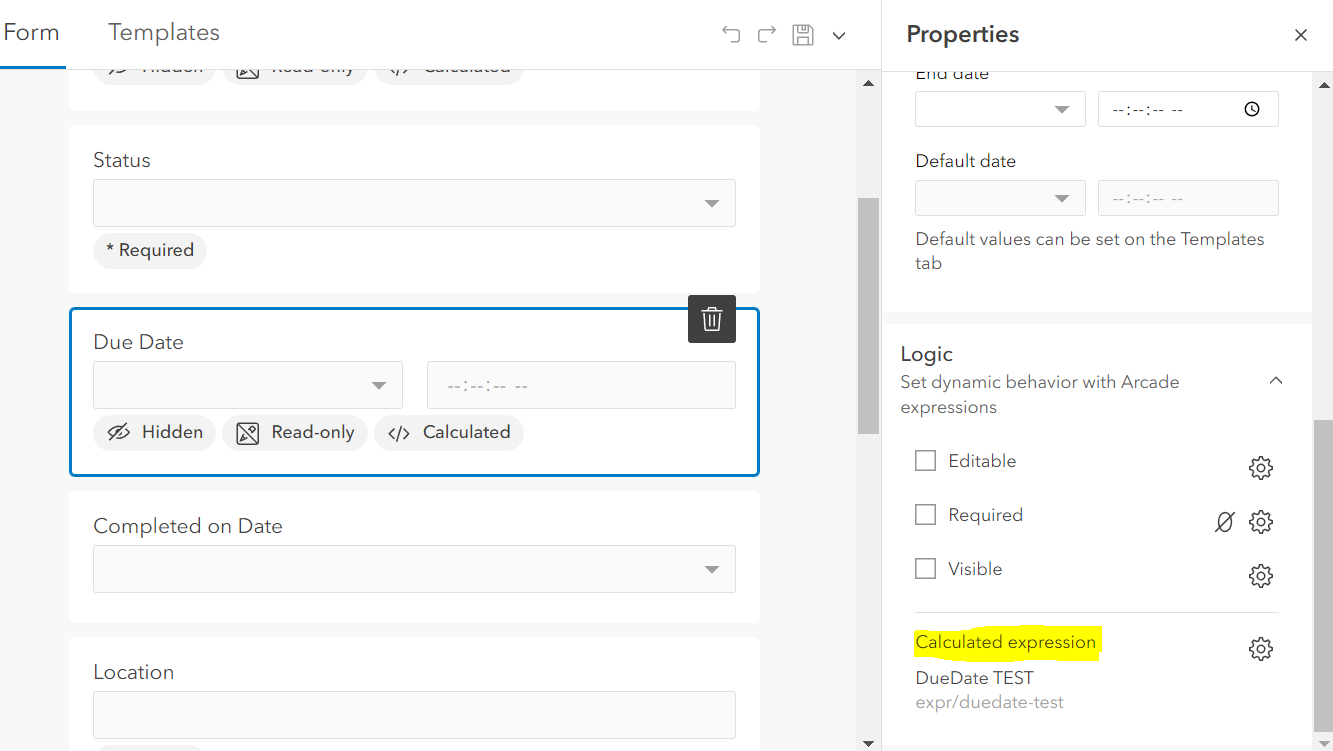Click inside the Location text input

click(414, 714)
